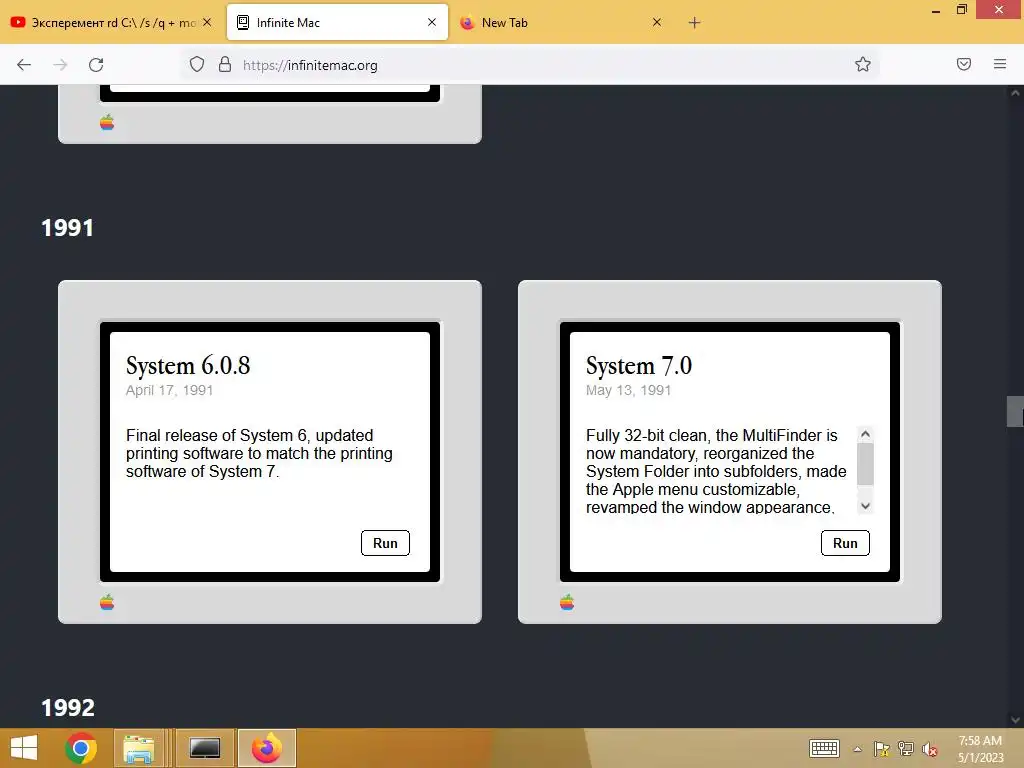Show hidden tray icons
Screen dimensions: 1024x768
click(x=857, y=749)
